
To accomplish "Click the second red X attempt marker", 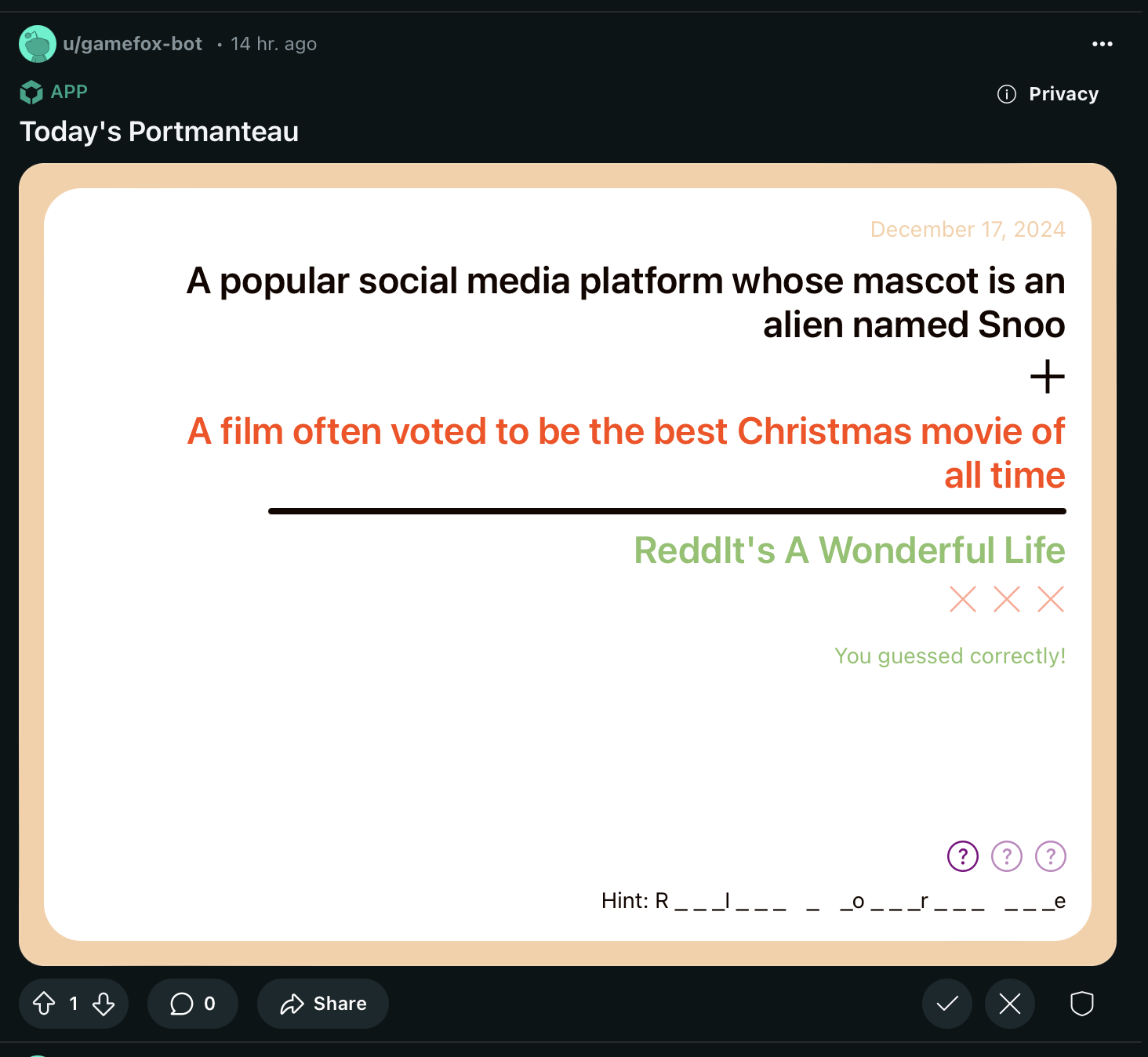I will tap(1007, 599).
